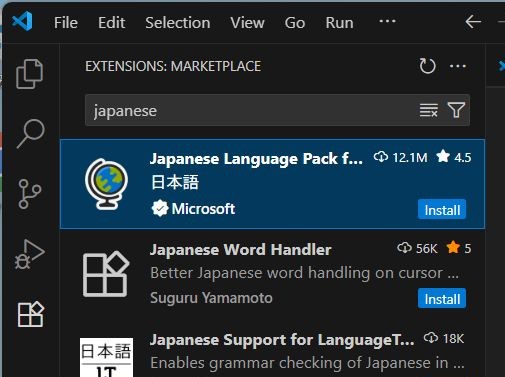Open the Run and Debug view
Viewport: 505px width, 377px height.
(29, 254)
